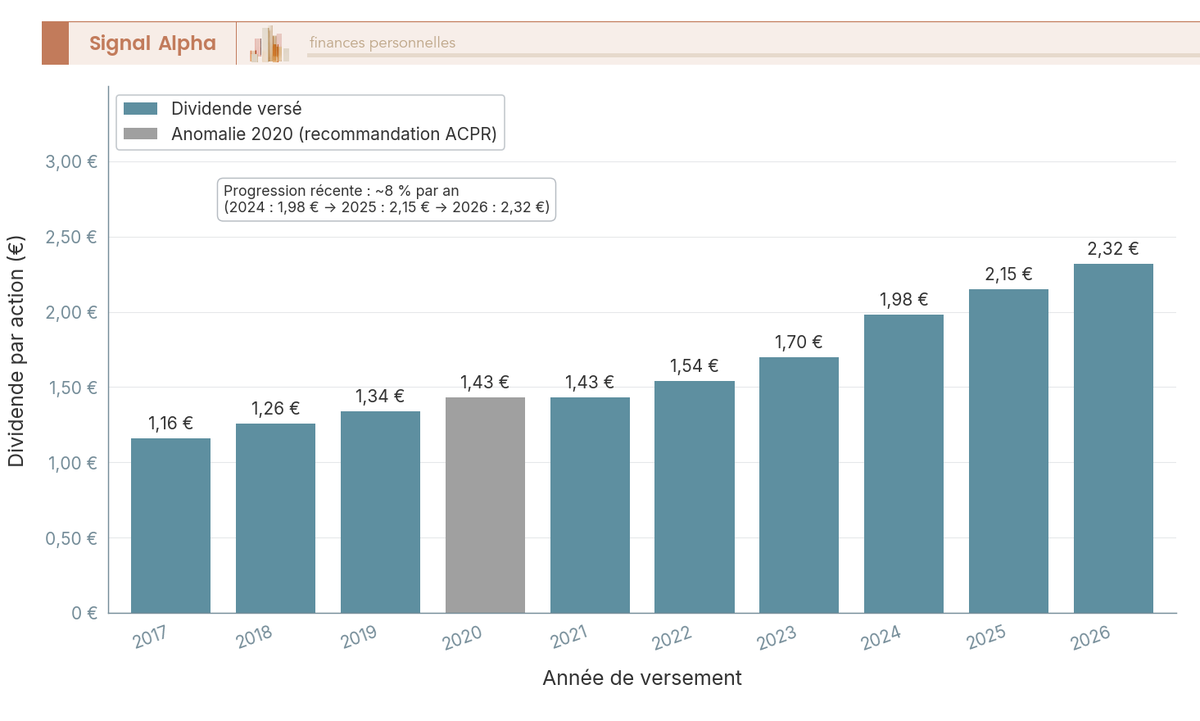Click the '2,32 €' label above the 2026 bar
Image resolution: width=1200 pixels, height=721 pixels.
(1114, 249)
